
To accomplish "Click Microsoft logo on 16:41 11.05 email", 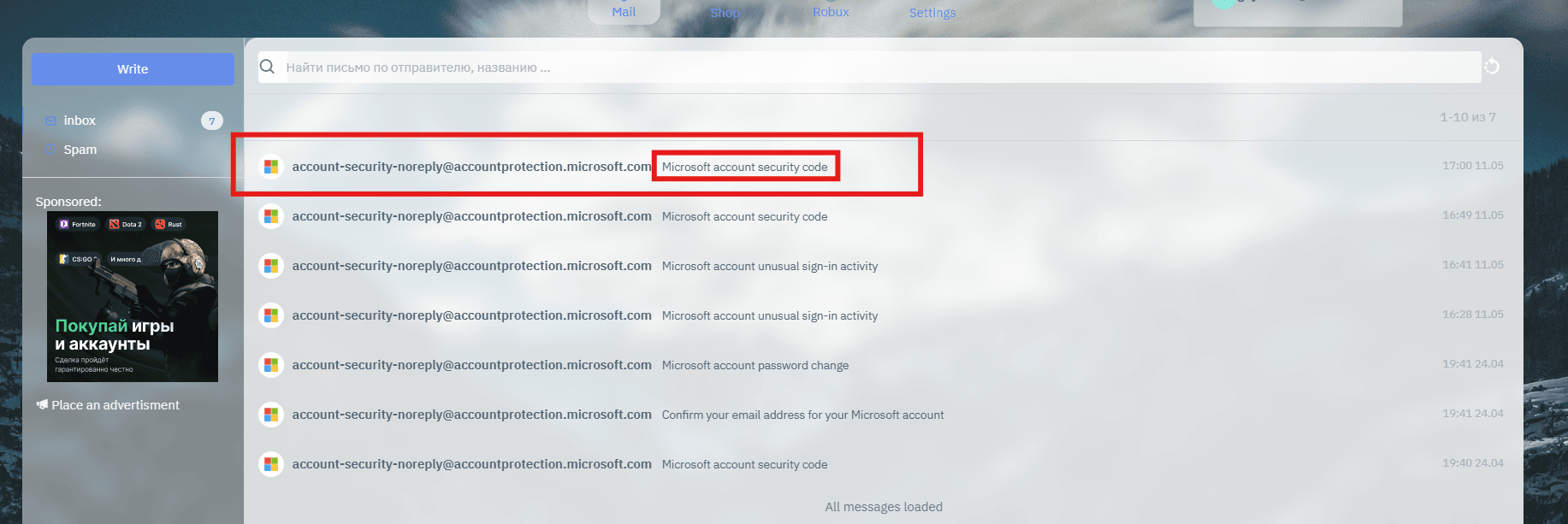I will [x=271, y=266].
